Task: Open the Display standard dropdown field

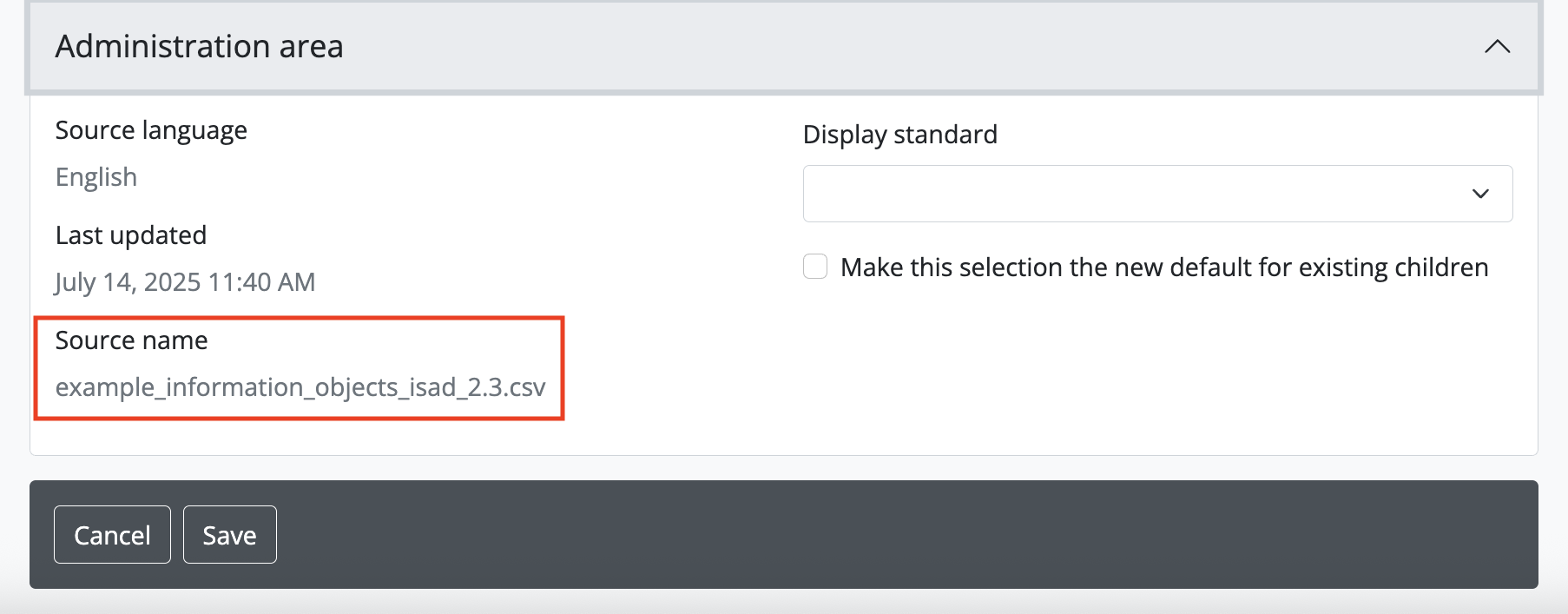Action: click(x=1129, y=194)
